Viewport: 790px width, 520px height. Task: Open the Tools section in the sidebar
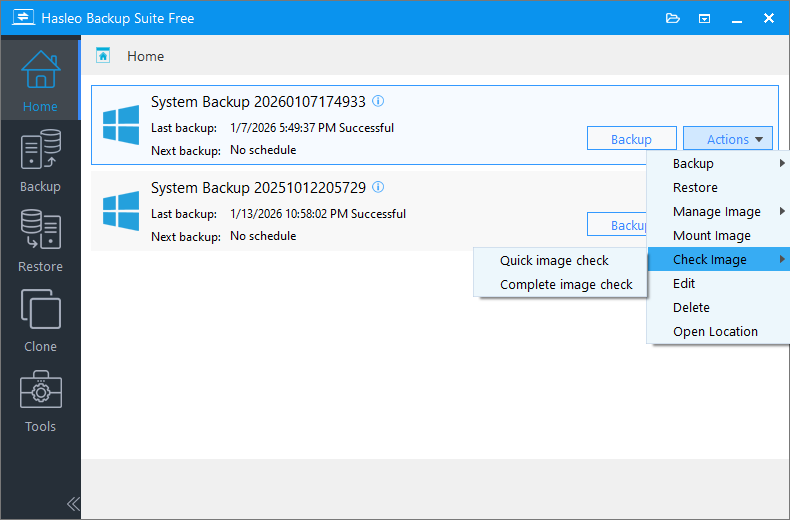tap(40, 401)
